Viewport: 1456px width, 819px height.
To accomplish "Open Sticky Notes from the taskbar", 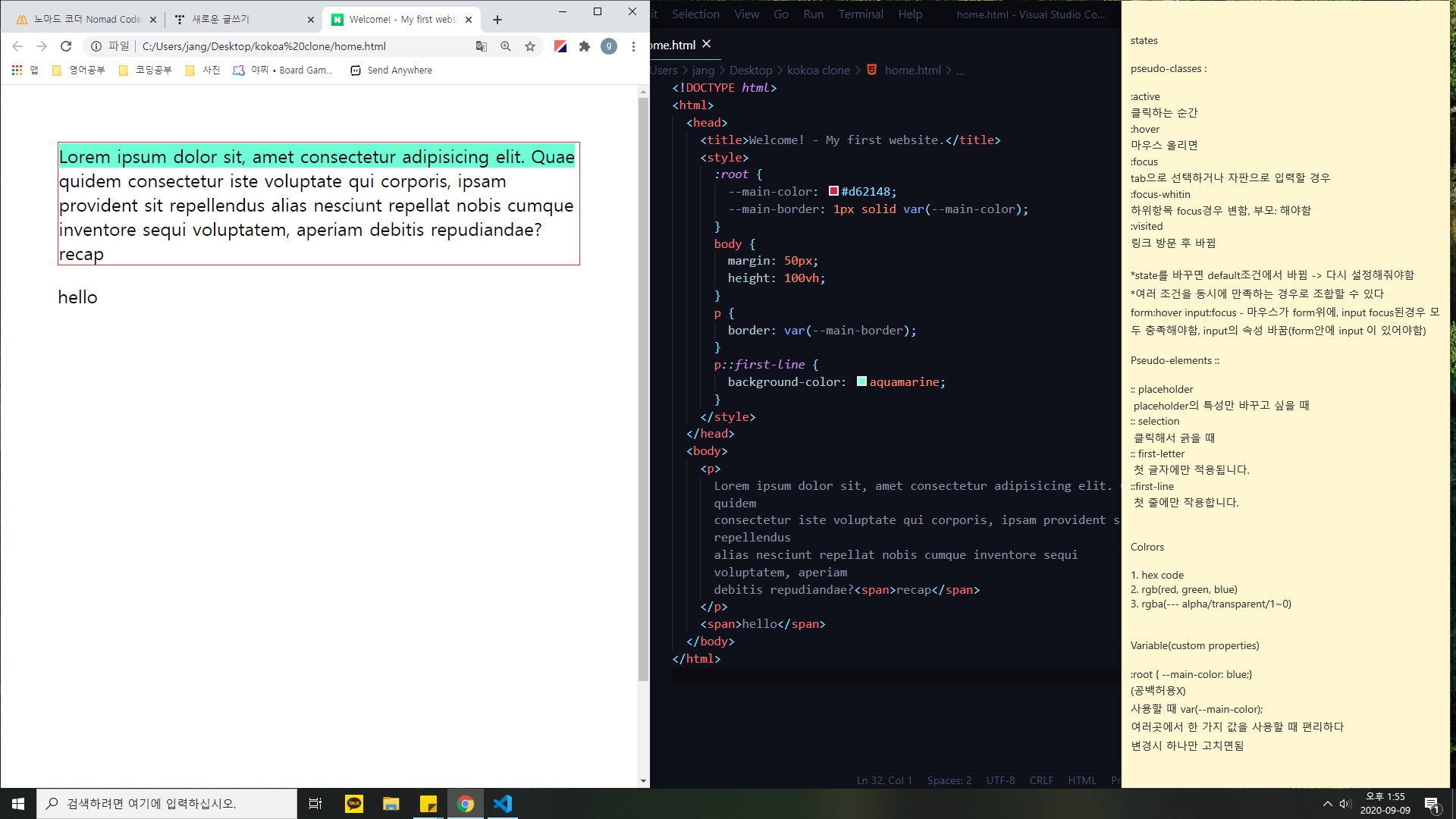I will [428, 803].
